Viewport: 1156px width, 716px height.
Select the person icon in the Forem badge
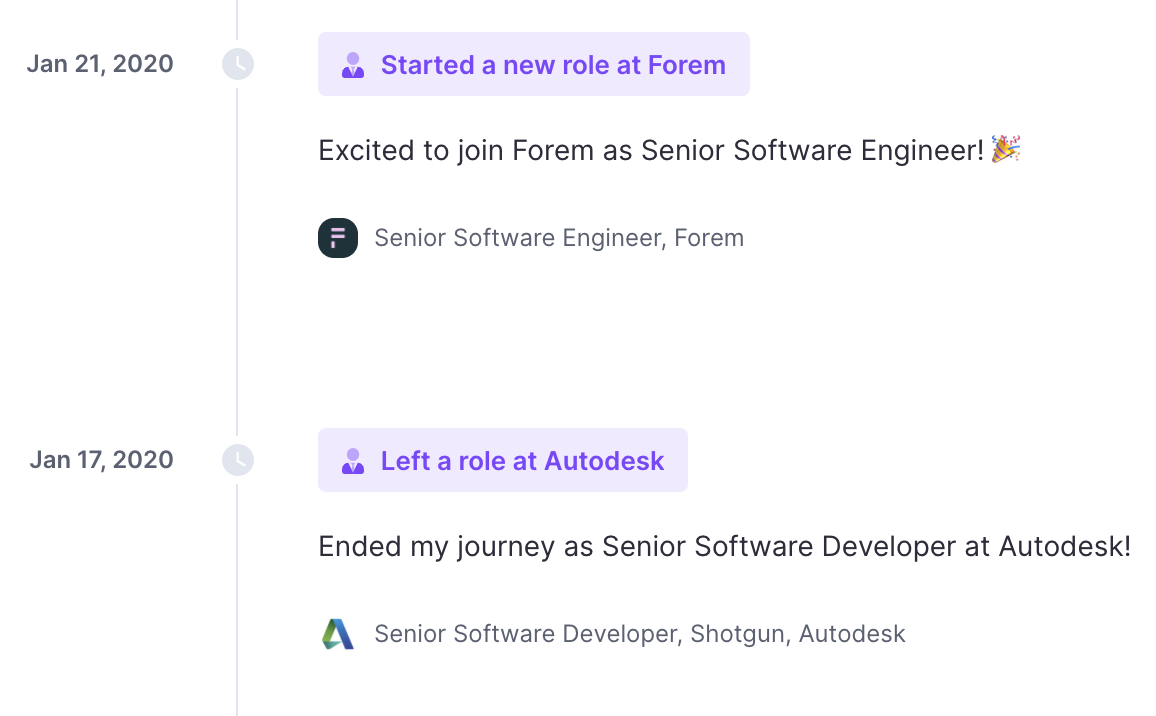(x=352, y=64)
